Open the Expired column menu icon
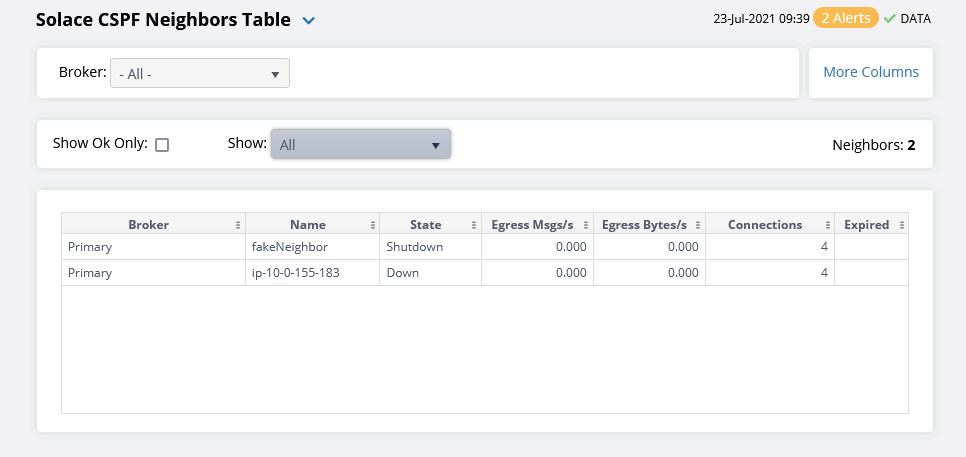Image resolution: width=966 pixels, height=457 pixels. coord(901,225)
